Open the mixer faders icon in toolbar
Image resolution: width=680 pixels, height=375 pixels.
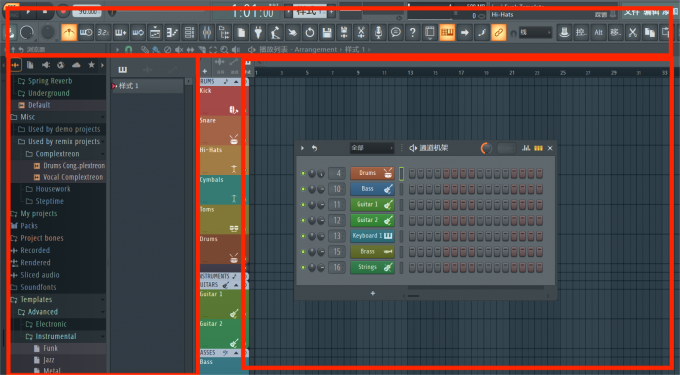(x=207, y=33)
